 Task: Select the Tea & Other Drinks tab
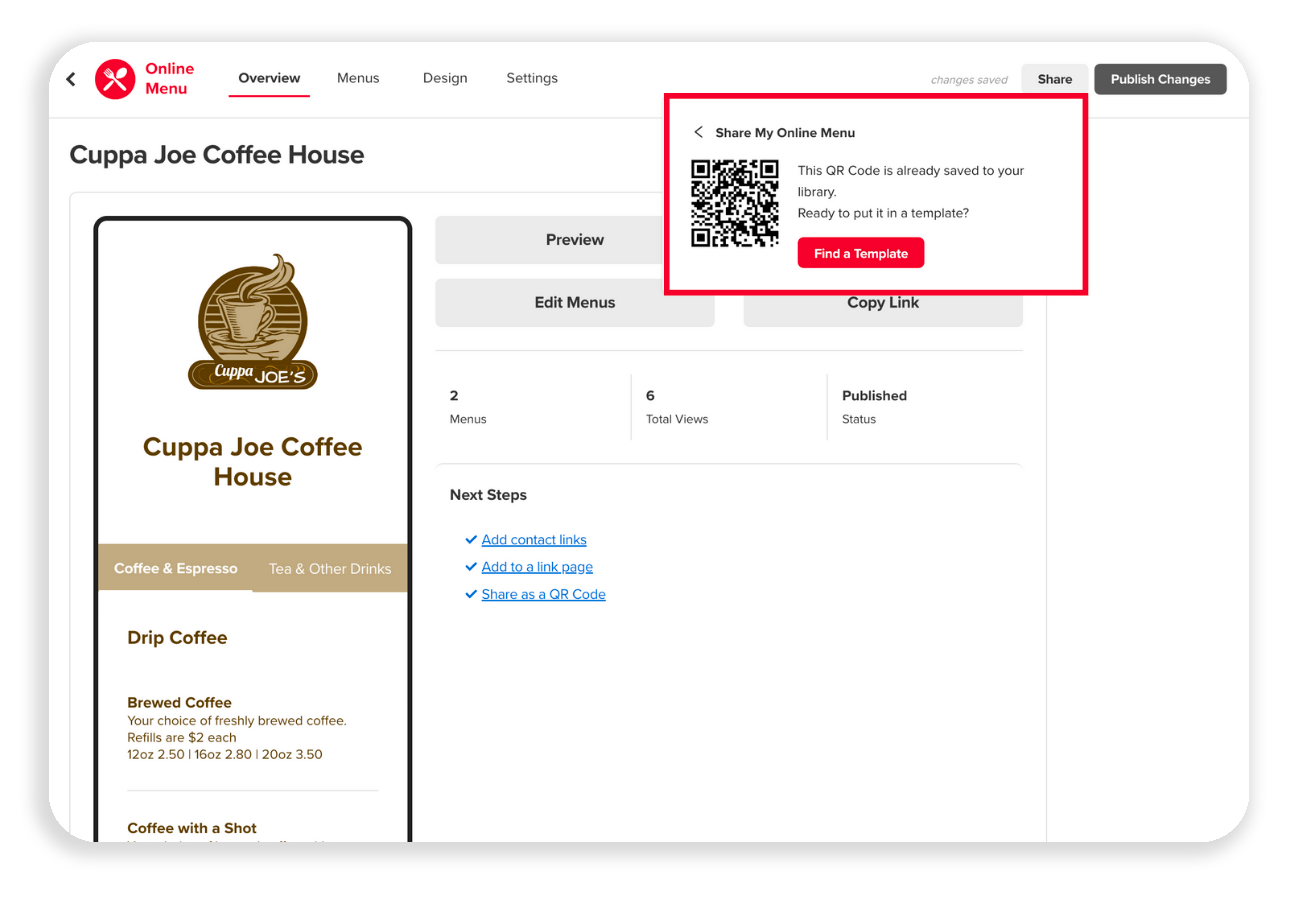coord(330,568)
